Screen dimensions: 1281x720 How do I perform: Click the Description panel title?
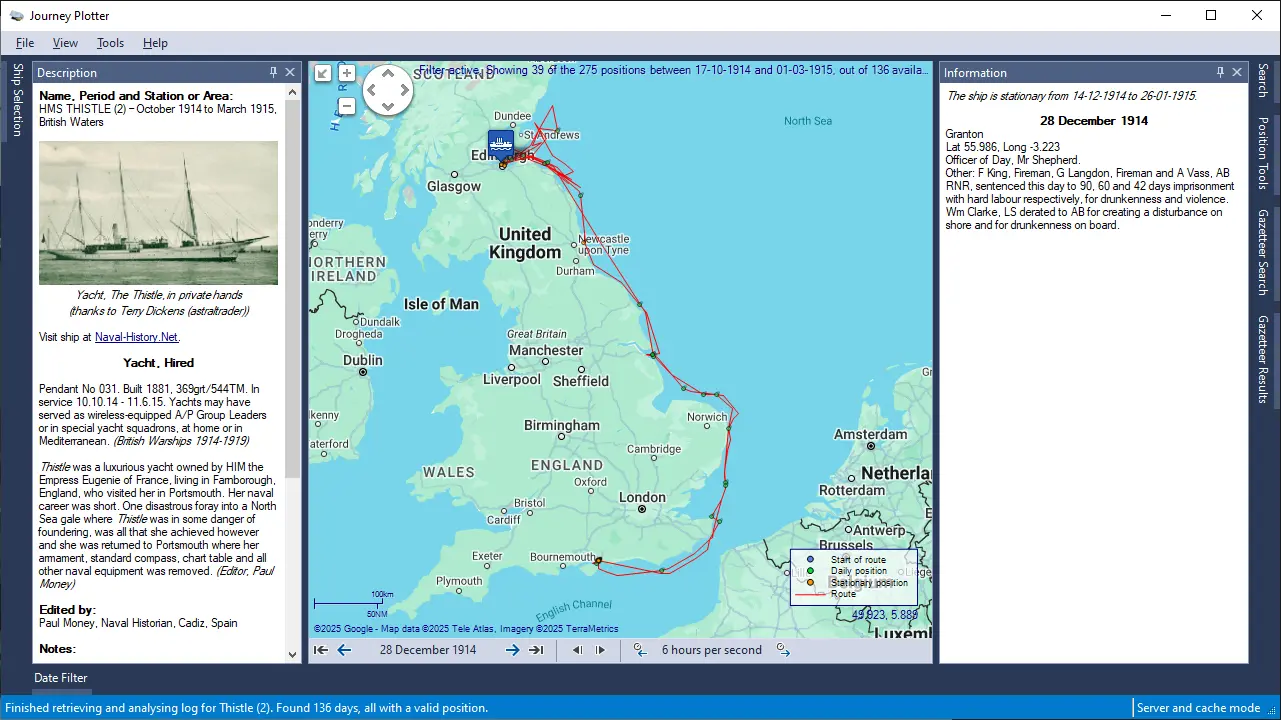[x=67, y=73]
